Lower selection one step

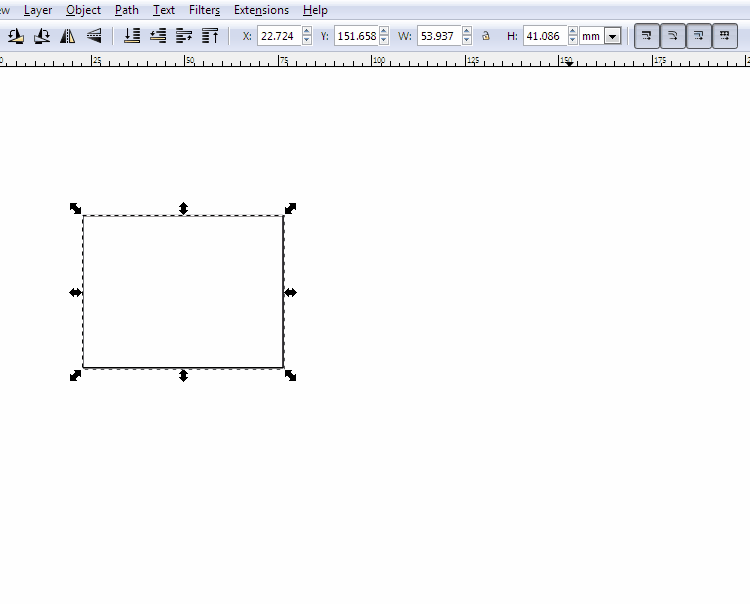pos(158,36)
